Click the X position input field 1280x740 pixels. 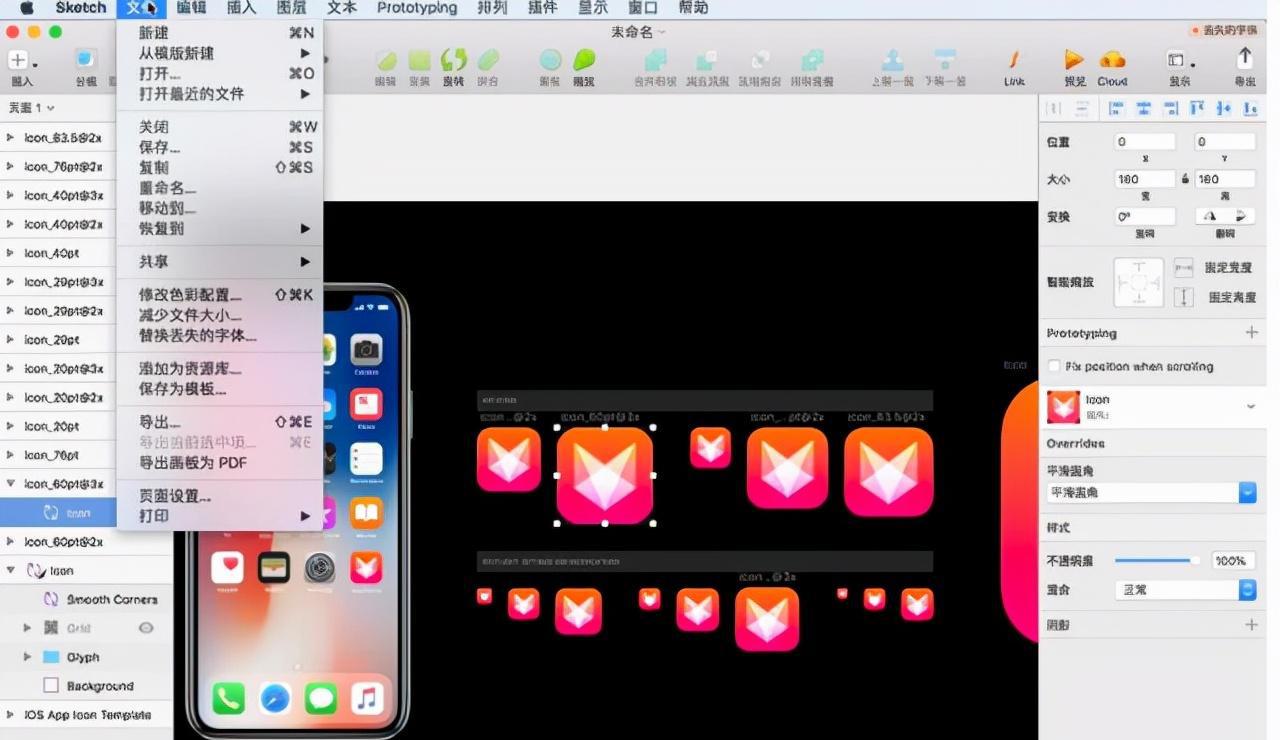point(1145,142)
